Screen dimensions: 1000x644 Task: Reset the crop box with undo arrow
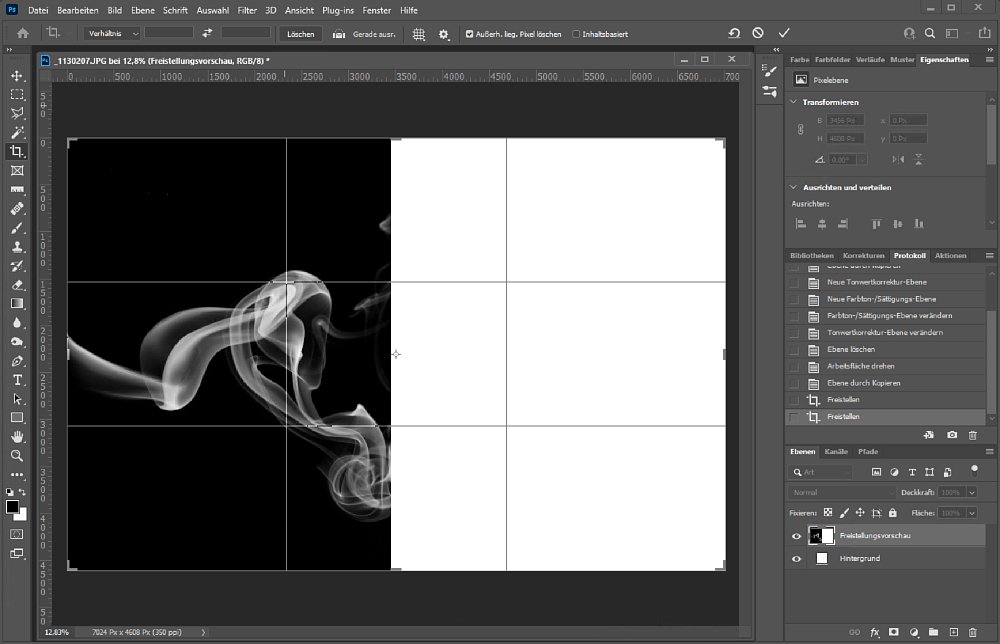coord(734,33)
